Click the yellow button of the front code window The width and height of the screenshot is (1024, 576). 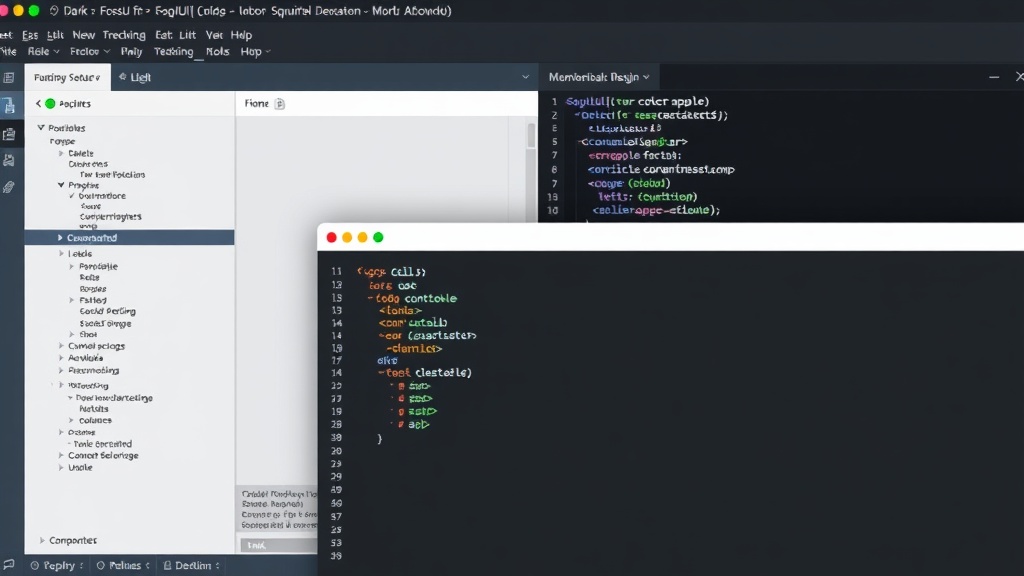(x=347, y=237)
